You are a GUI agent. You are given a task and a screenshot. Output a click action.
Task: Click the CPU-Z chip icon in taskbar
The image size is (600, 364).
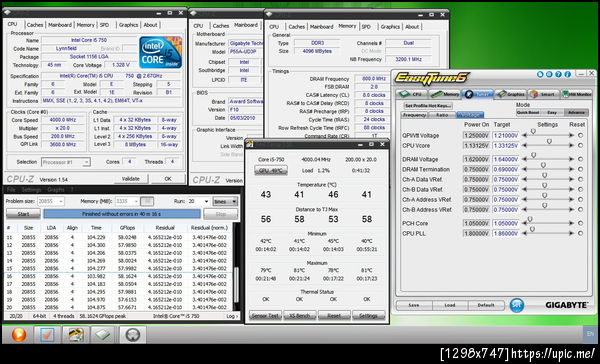point(103,335)
